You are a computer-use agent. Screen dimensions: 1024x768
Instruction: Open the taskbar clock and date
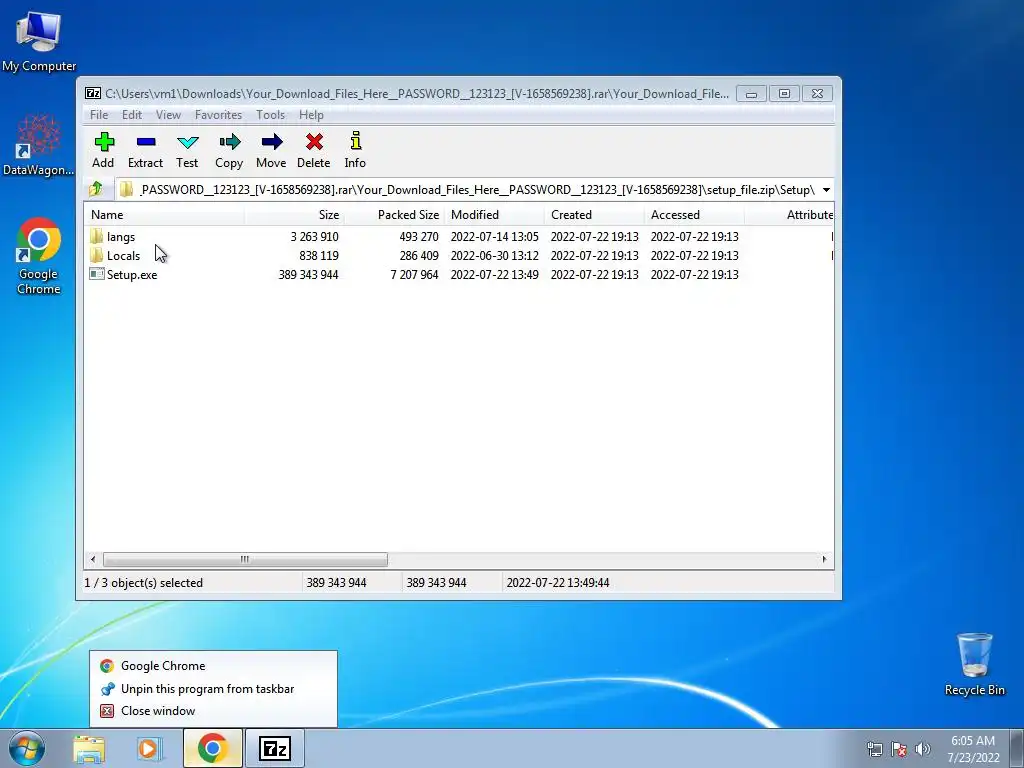(973, 749)
